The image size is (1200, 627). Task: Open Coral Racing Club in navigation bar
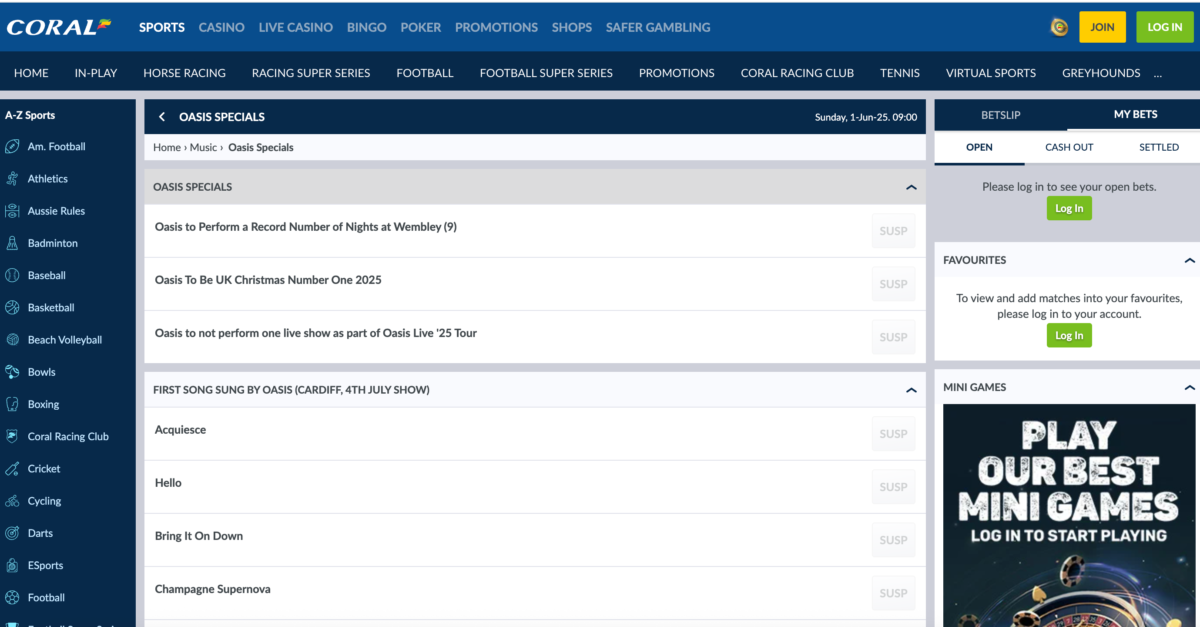[x=797, y=73]
